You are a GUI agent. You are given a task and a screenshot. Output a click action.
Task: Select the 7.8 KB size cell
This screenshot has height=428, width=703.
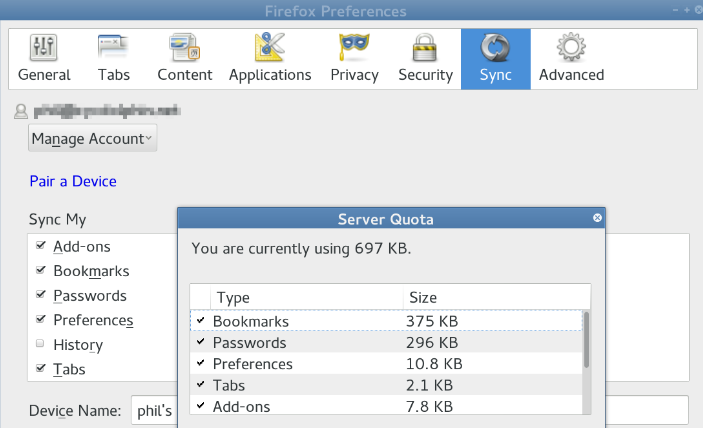pos(430,406)
